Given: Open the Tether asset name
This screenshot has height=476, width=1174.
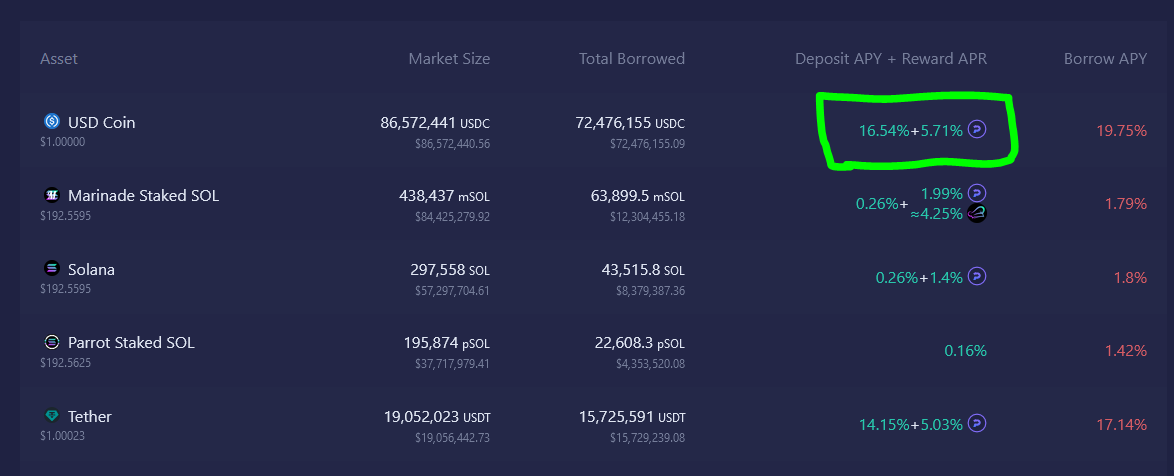Looking at the screenshot, I should click(x=90, y=416).
